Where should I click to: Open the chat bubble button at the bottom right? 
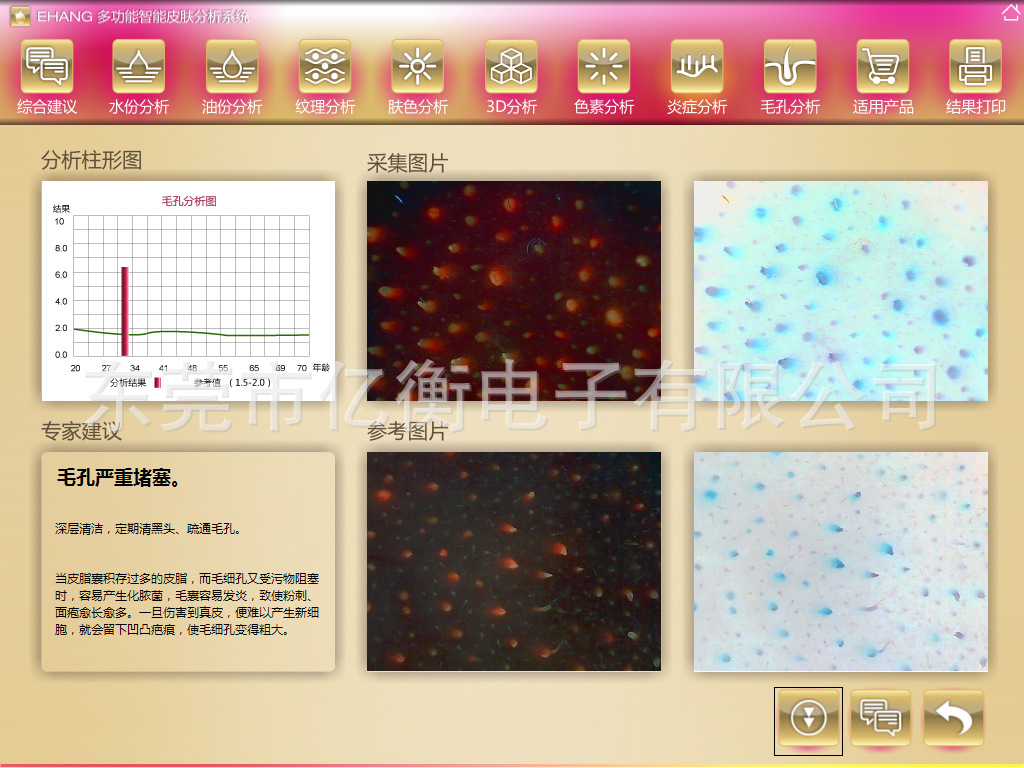click(881, 718)
